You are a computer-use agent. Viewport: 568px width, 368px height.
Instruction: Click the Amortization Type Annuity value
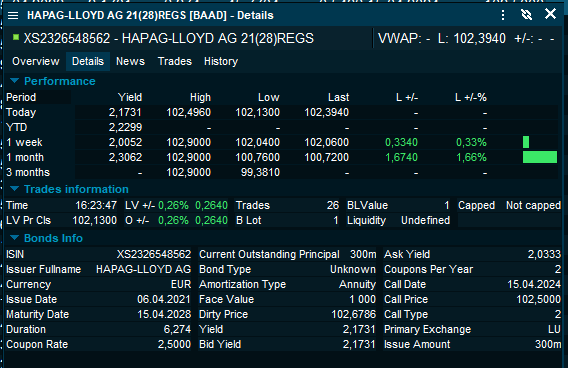[x=357, y=284]
